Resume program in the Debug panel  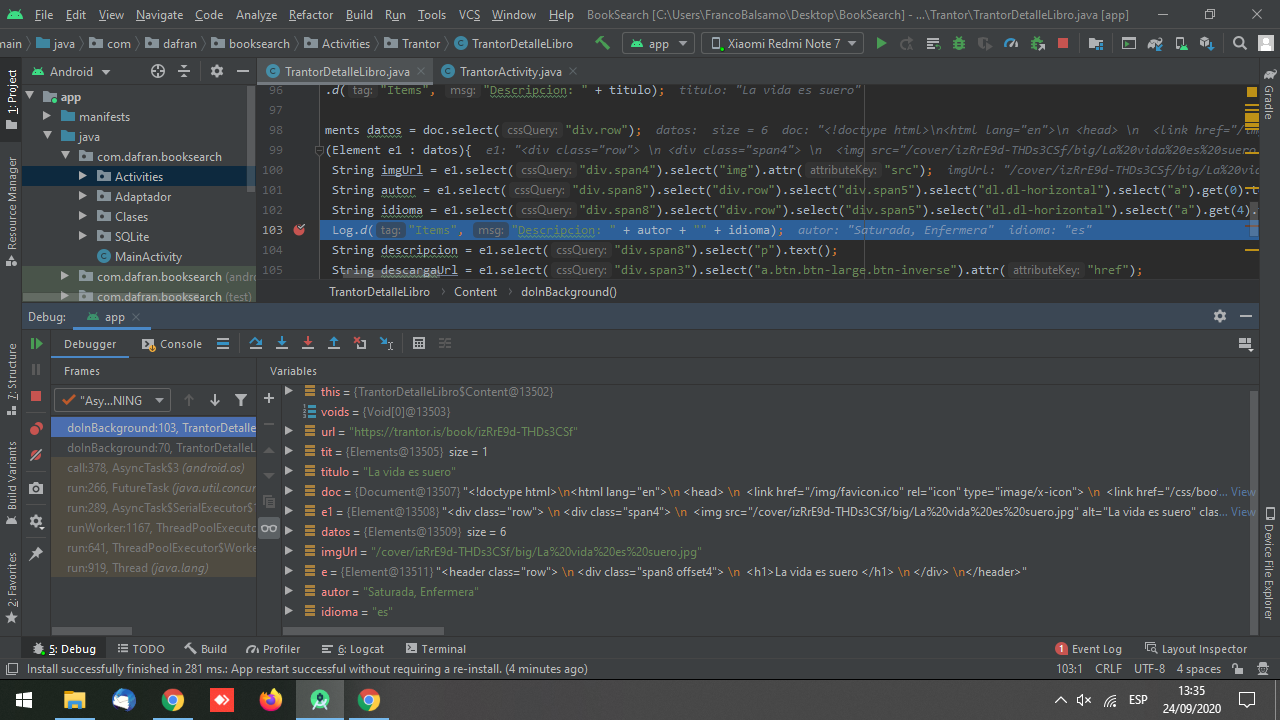(36, 343)
